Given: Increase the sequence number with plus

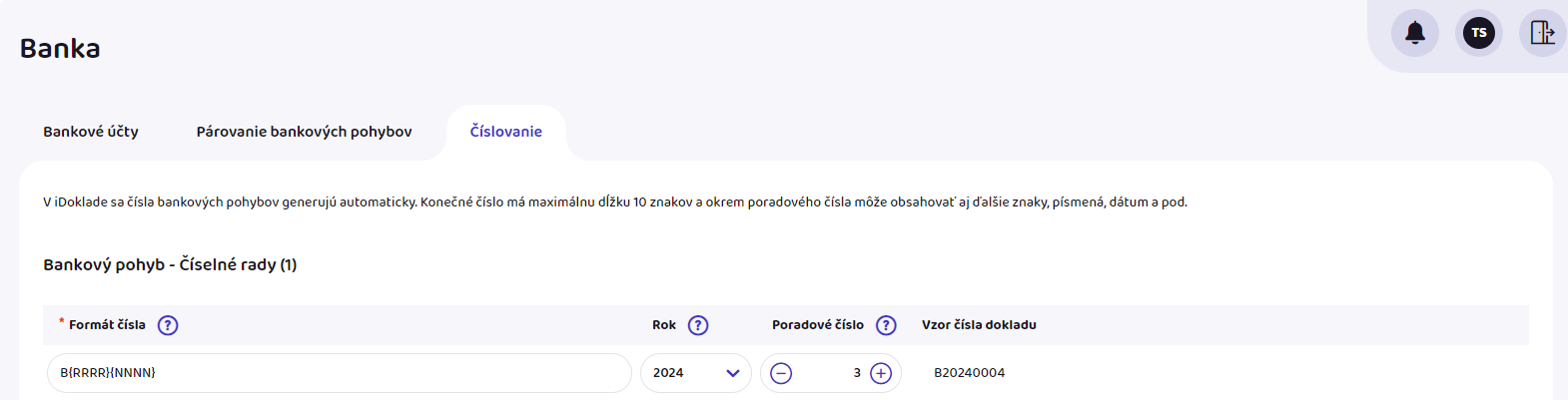Looking at the screenshot, I should click(881, 373).
